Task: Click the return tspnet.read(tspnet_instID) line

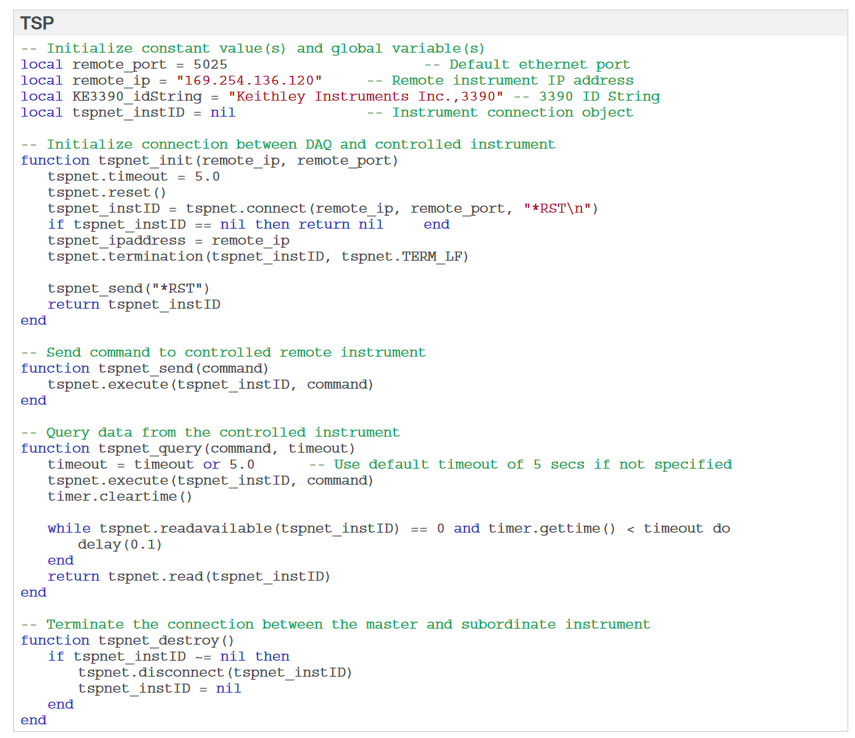Action: tap(189, 576)
